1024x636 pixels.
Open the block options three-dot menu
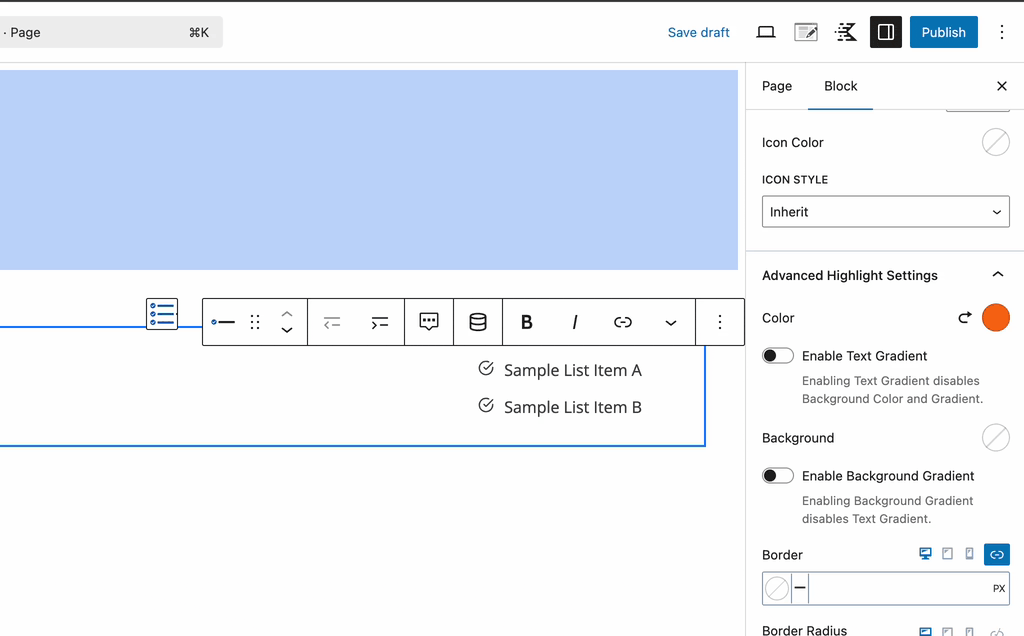(x=719, y=321)
